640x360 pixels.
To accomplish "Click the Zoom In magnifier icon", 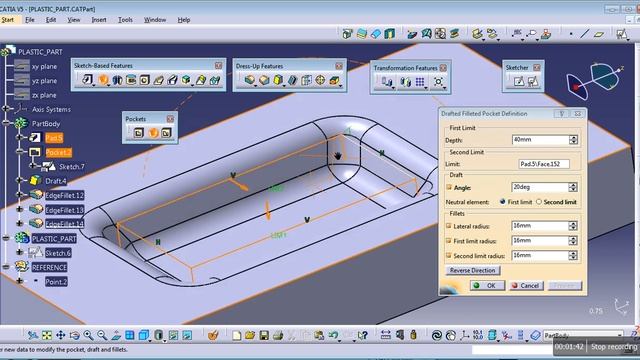I will (x=88, y=336).
